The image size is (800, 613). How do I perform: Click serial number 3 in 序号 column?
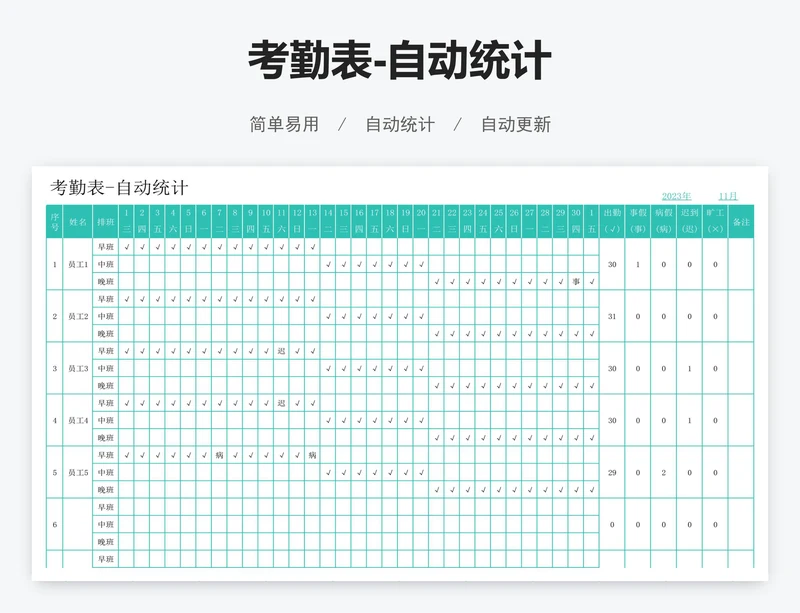(x=55, y=369)
